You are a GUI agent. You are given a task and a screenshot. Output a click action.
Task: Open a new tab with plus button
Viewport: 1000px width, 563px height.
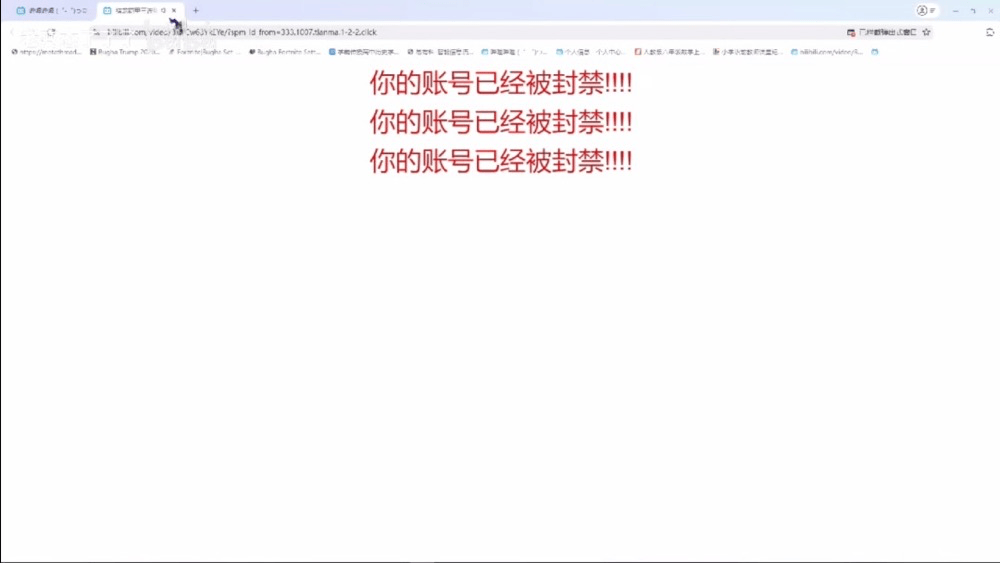(196, 10)
